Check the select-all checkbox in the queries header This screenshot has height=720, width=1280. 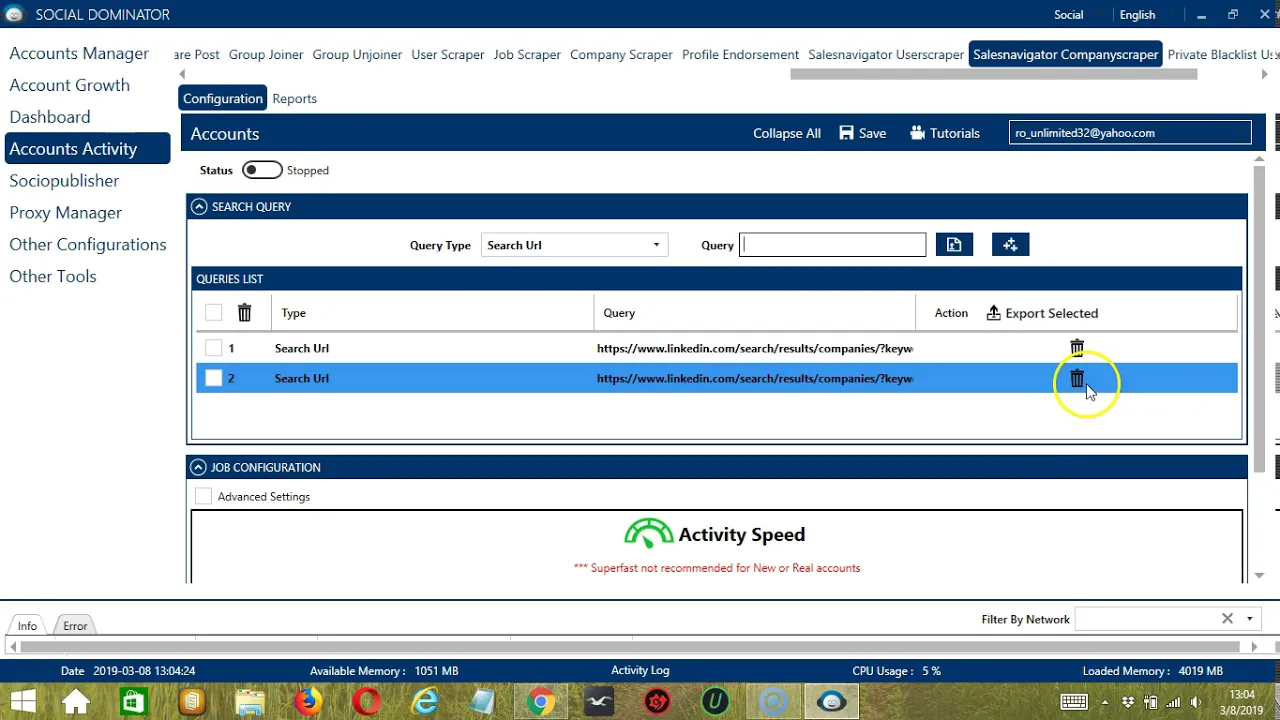(x=213, y=313)
